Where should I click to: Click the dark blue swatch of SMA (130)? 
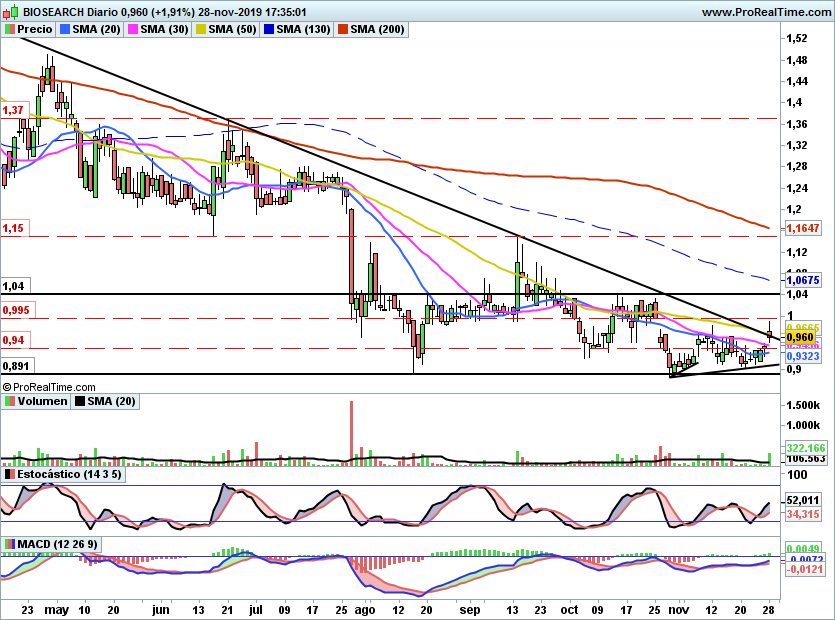click(x=269, y=29)
